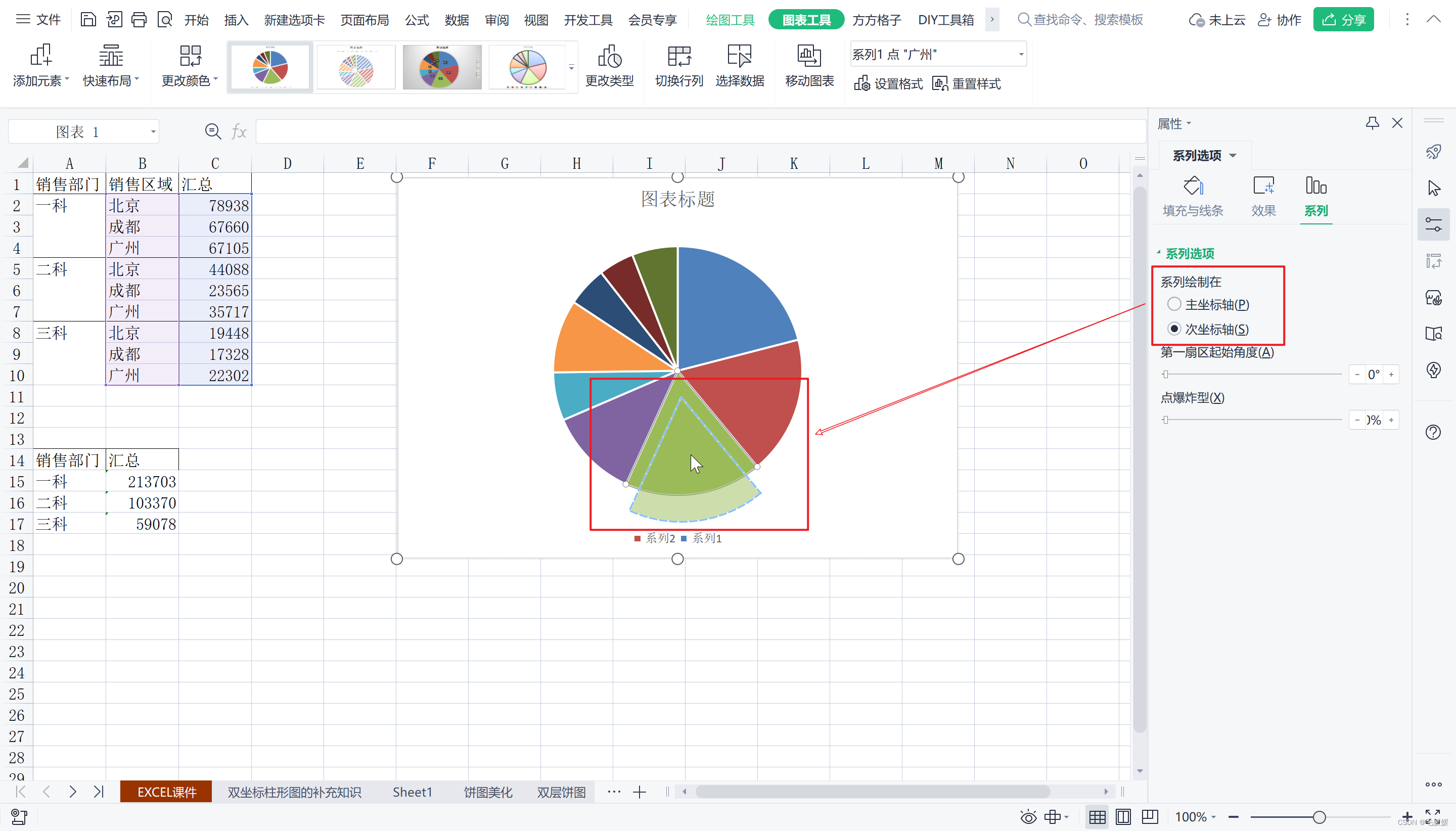Click Share (分享) button

1343,20
